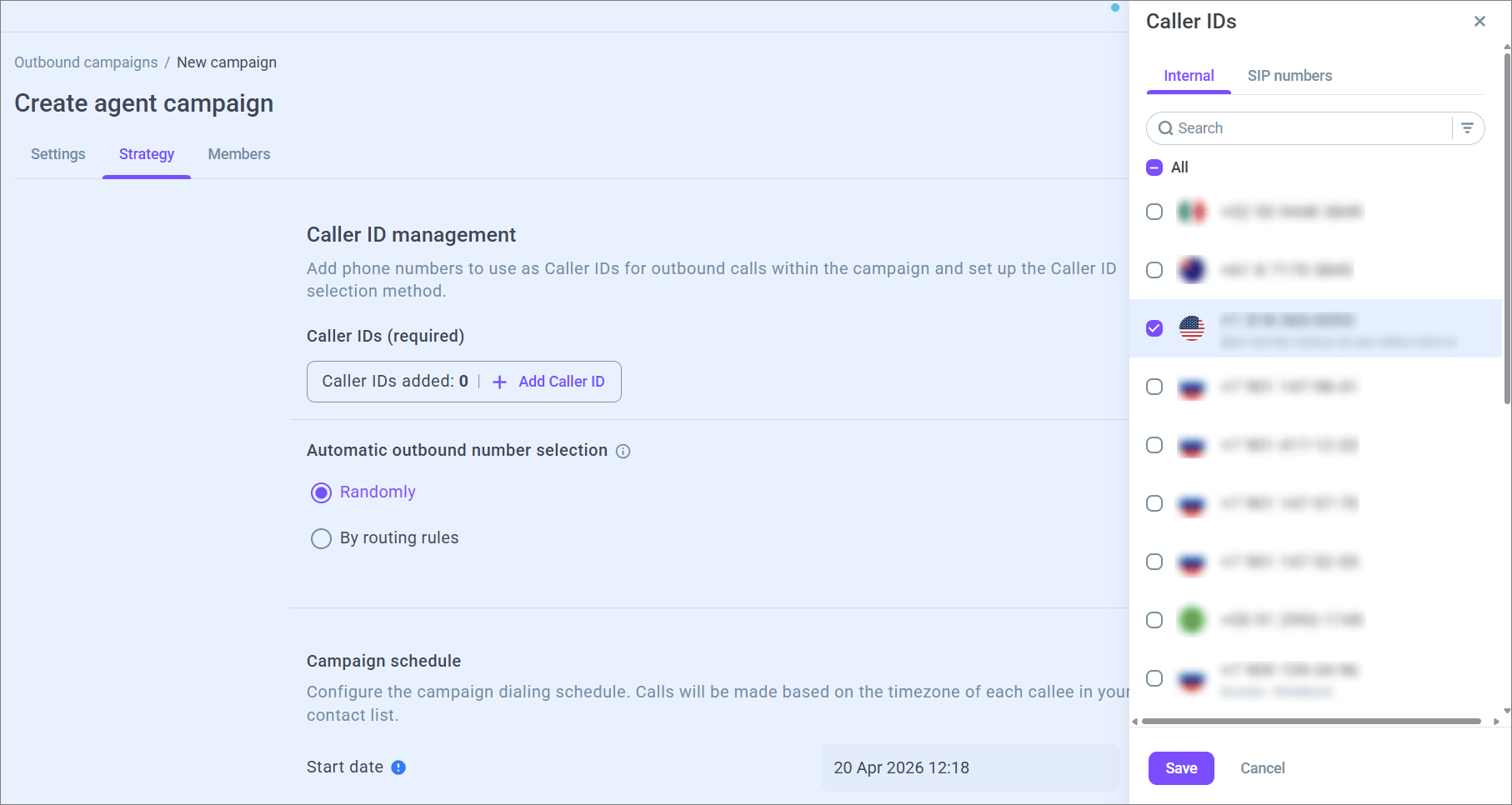This screenshot has width=1512, height=805.
Task: Select the Randomly radio option
Action: (321, 492)
